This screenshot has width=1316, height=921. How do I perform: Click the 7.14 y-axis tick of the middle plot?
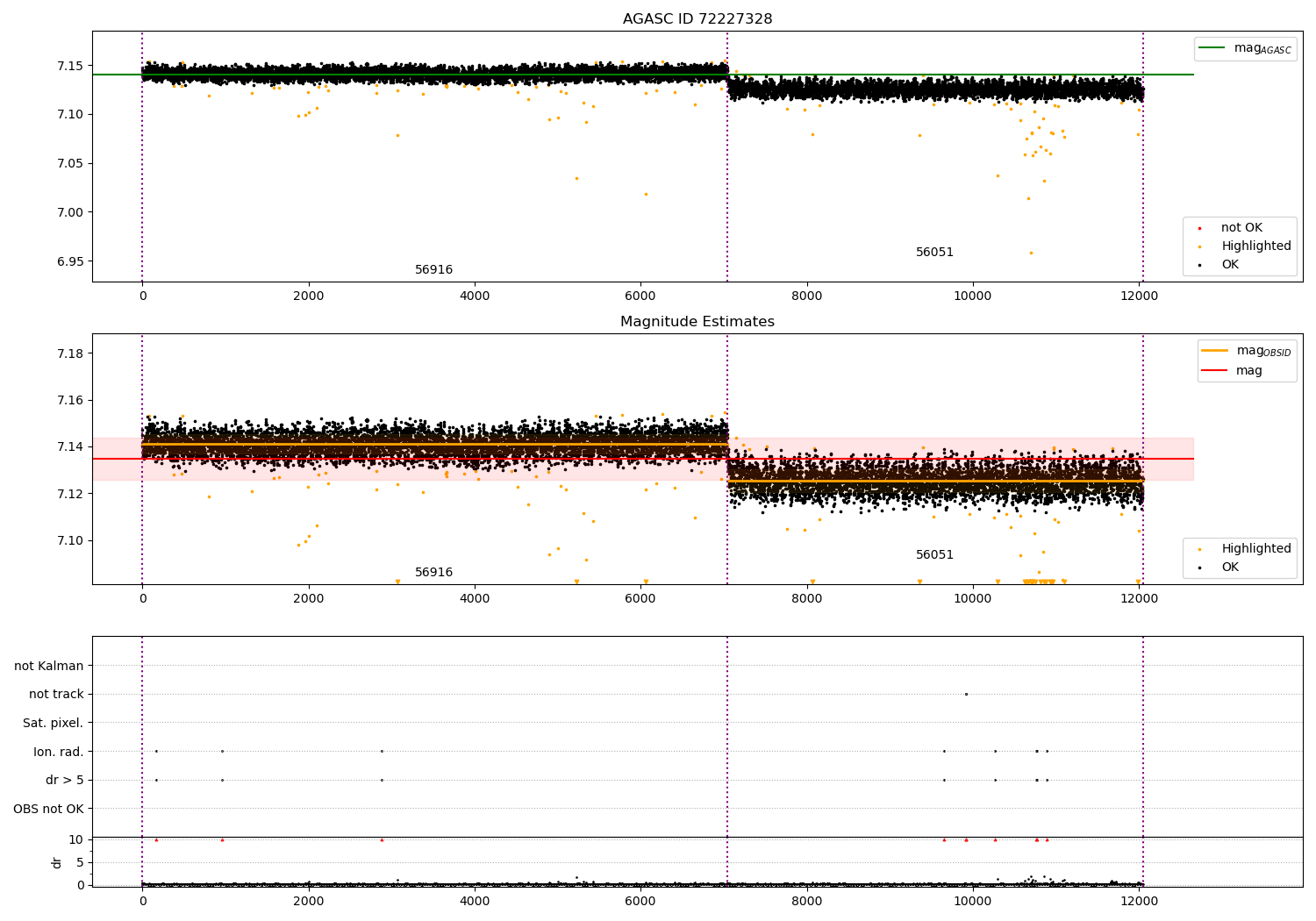(71, 447)
